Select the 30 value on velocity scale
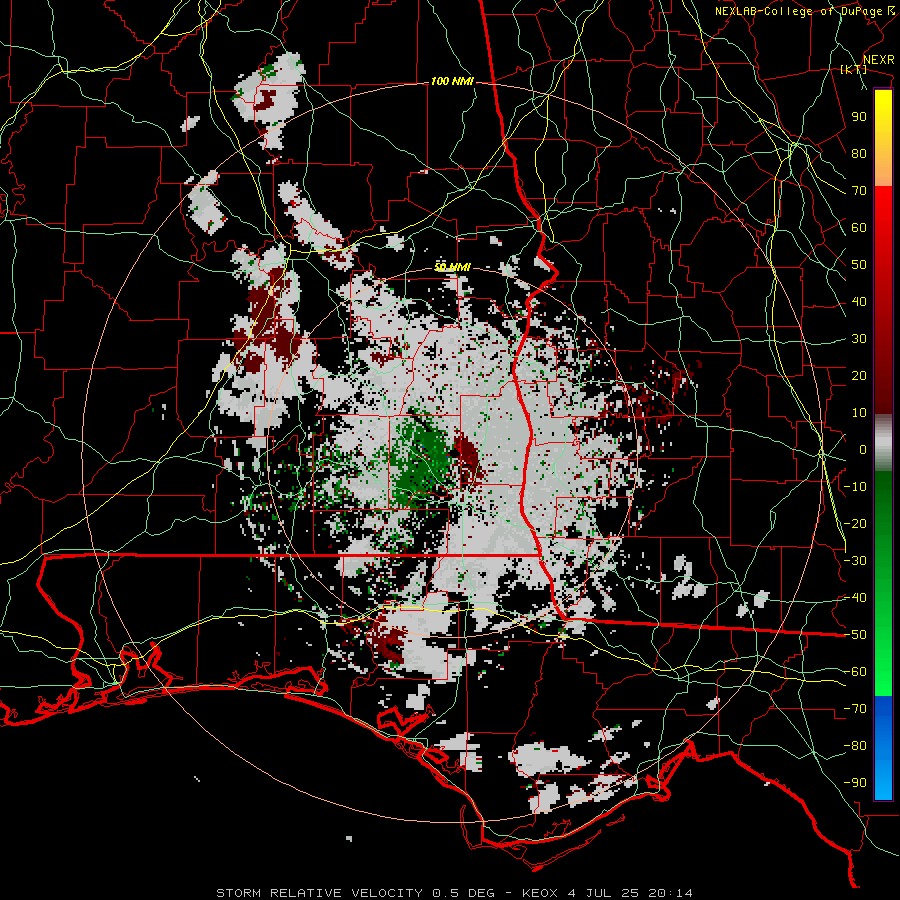The image size is (900, 900). (x=859, y=339)
